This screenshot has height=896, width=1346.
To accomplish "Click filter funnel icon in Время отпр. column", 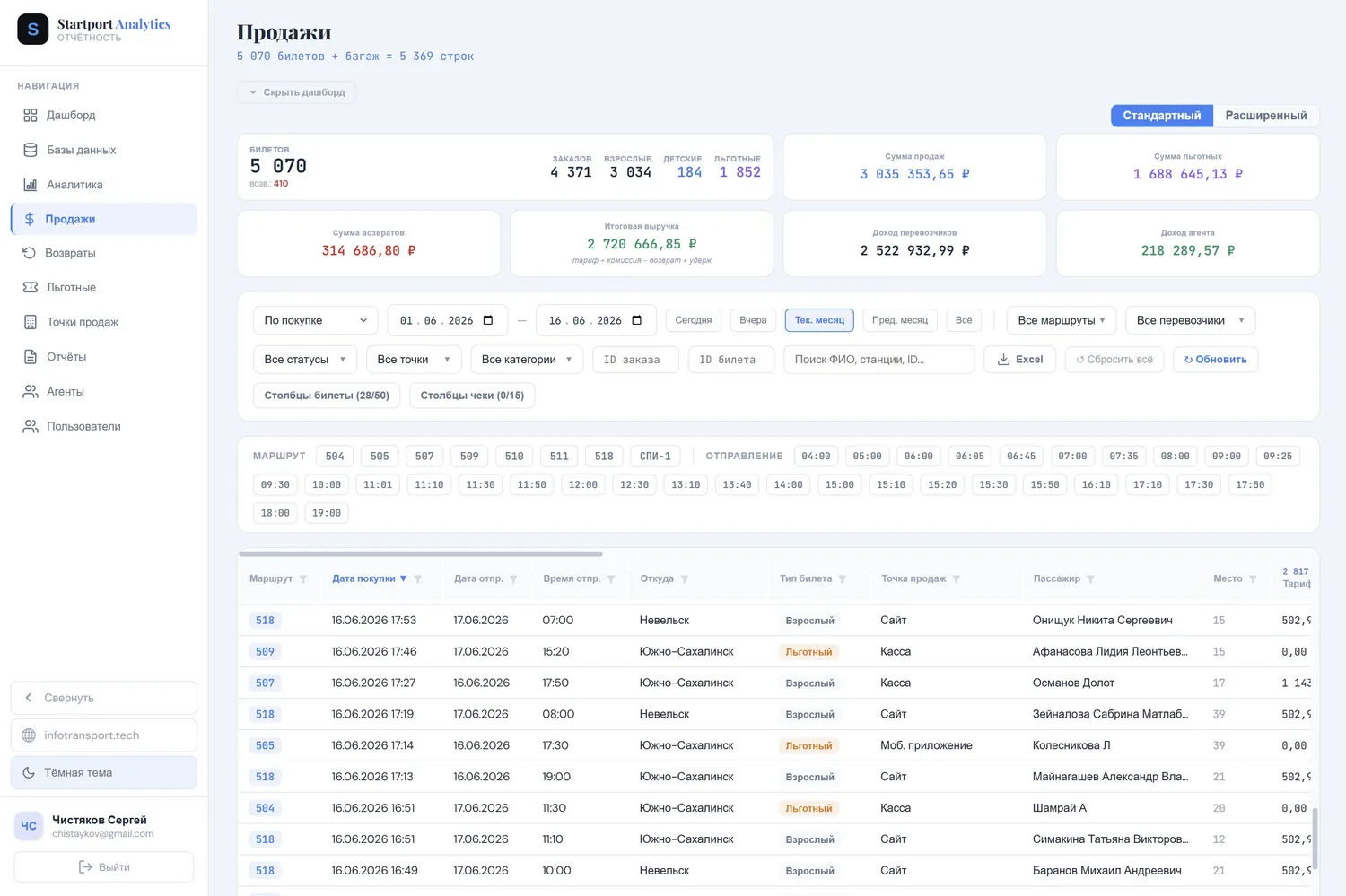I will click(x=611, y=579).
